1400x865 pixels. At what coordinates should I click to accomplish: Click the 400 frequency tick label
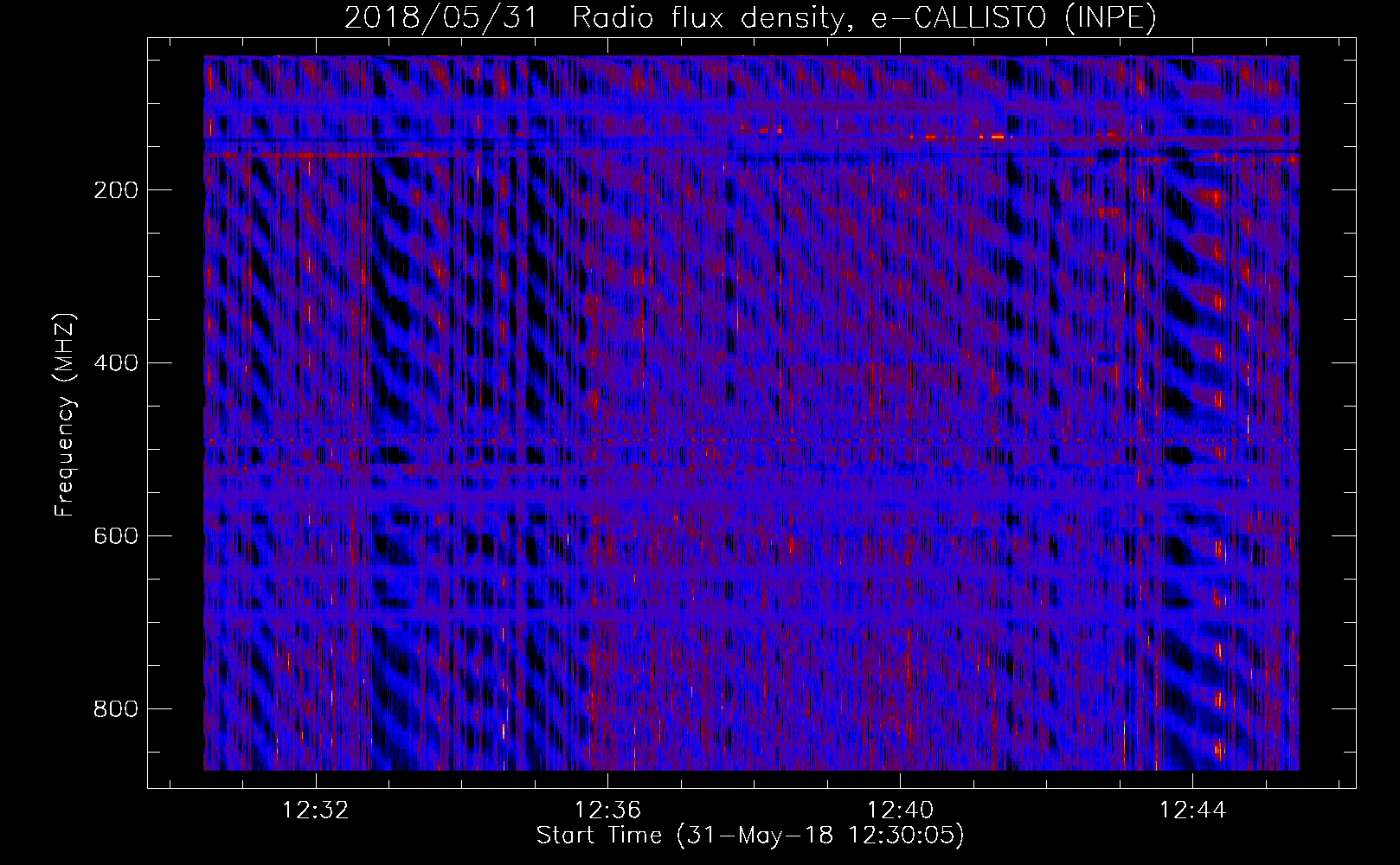tap(115, 363)
